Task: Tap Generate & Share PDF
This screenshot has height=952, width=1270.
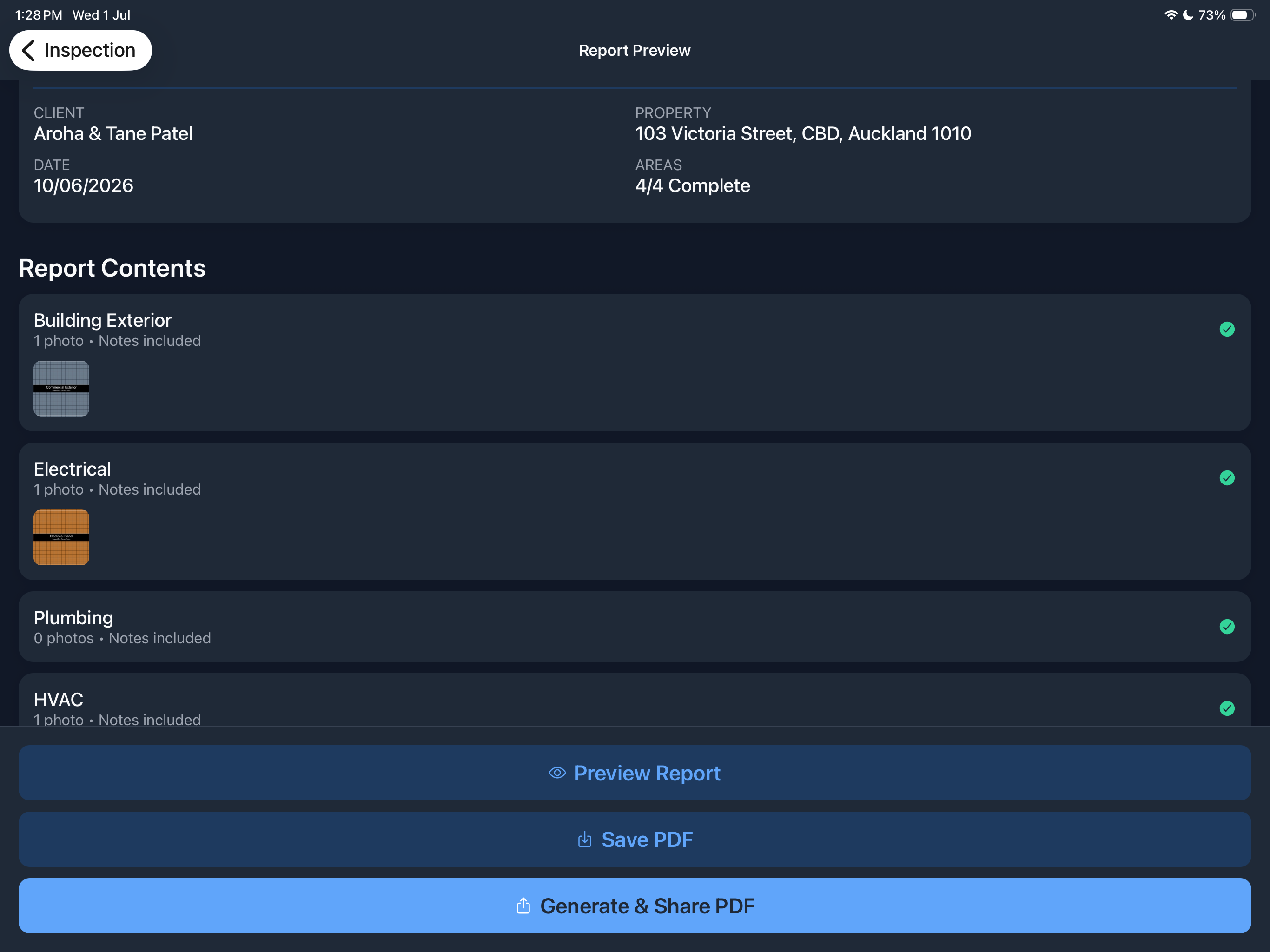Action: click(635, 906)
